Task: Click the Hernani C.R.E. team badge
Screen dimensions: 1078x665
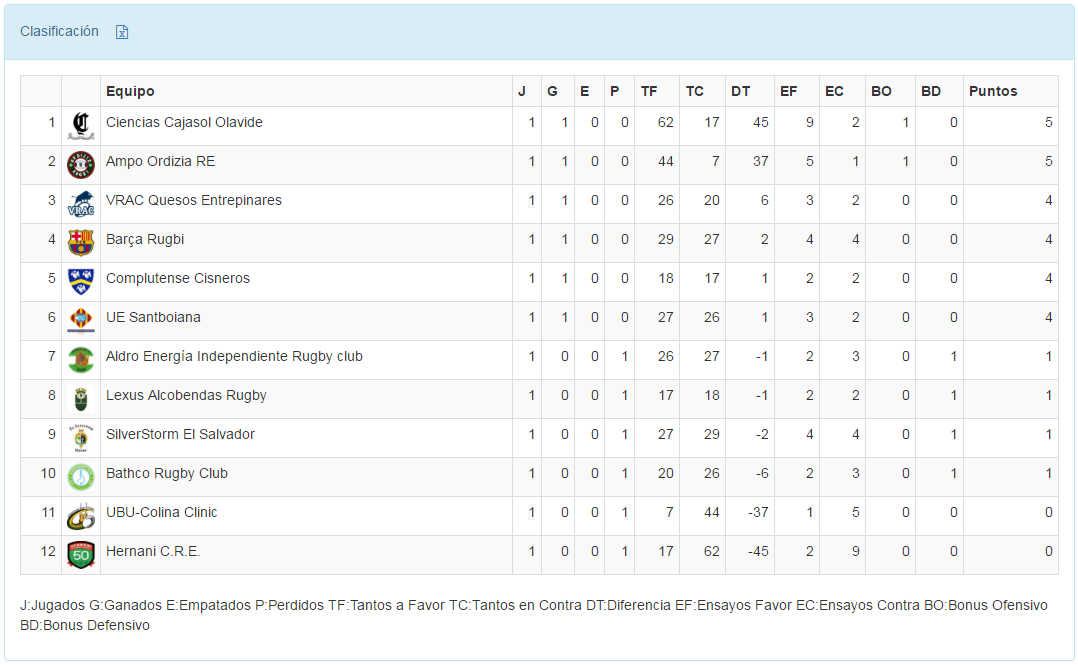Action: click(80, 554)
